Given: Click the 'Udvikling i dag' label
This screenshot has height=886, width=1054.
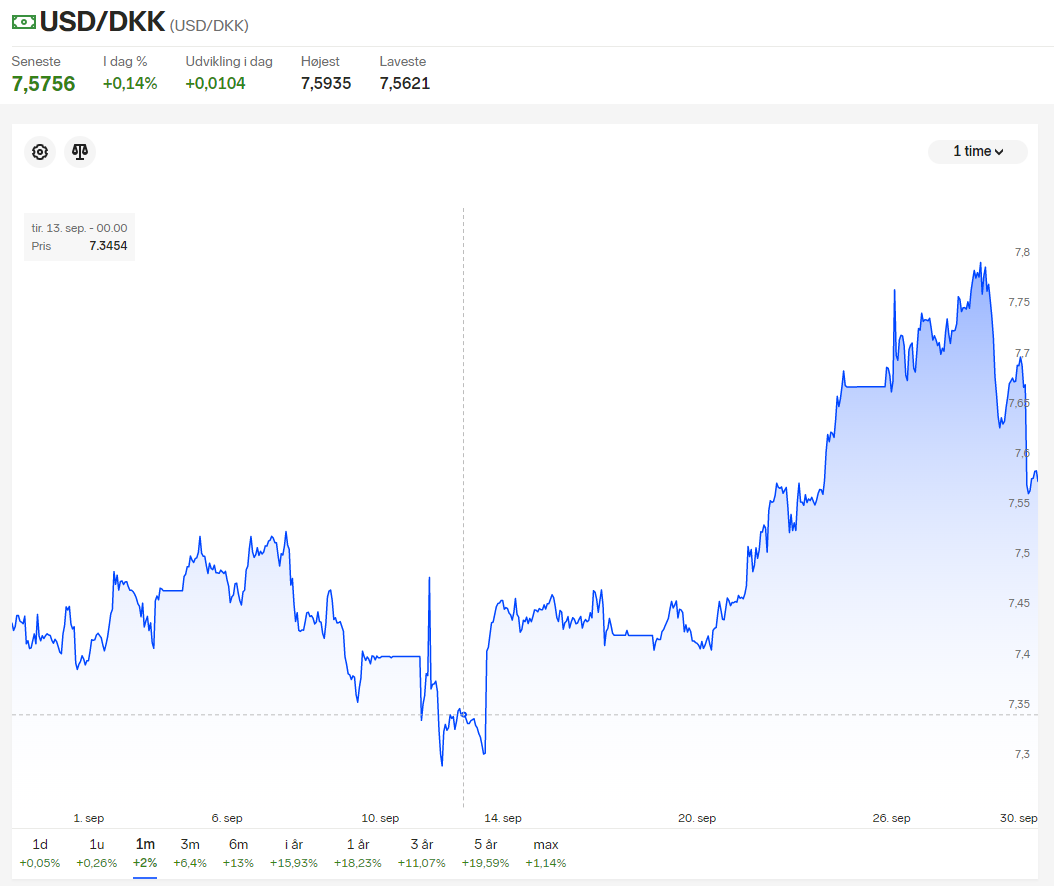Looking at the screenshot, I should 229,61.
